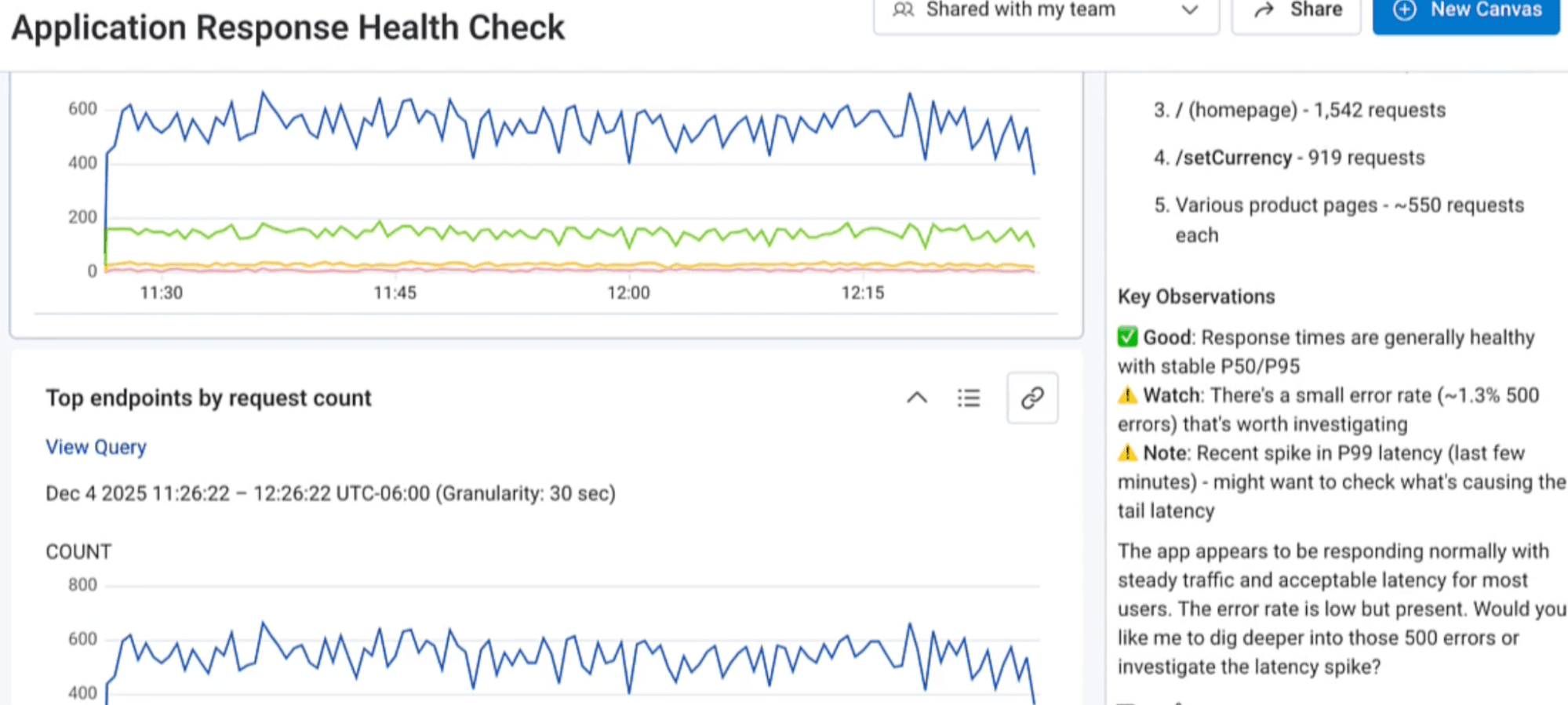Click the arrow icon next to Share
This screenshot has height=705, width=1568.
[x=1263, y=9]
